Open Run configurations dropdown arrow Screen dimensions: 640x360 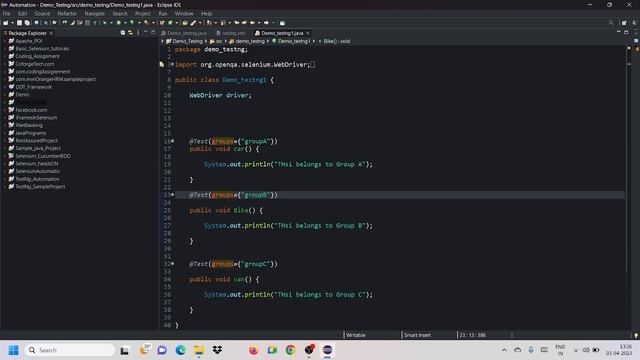[125, 23]
